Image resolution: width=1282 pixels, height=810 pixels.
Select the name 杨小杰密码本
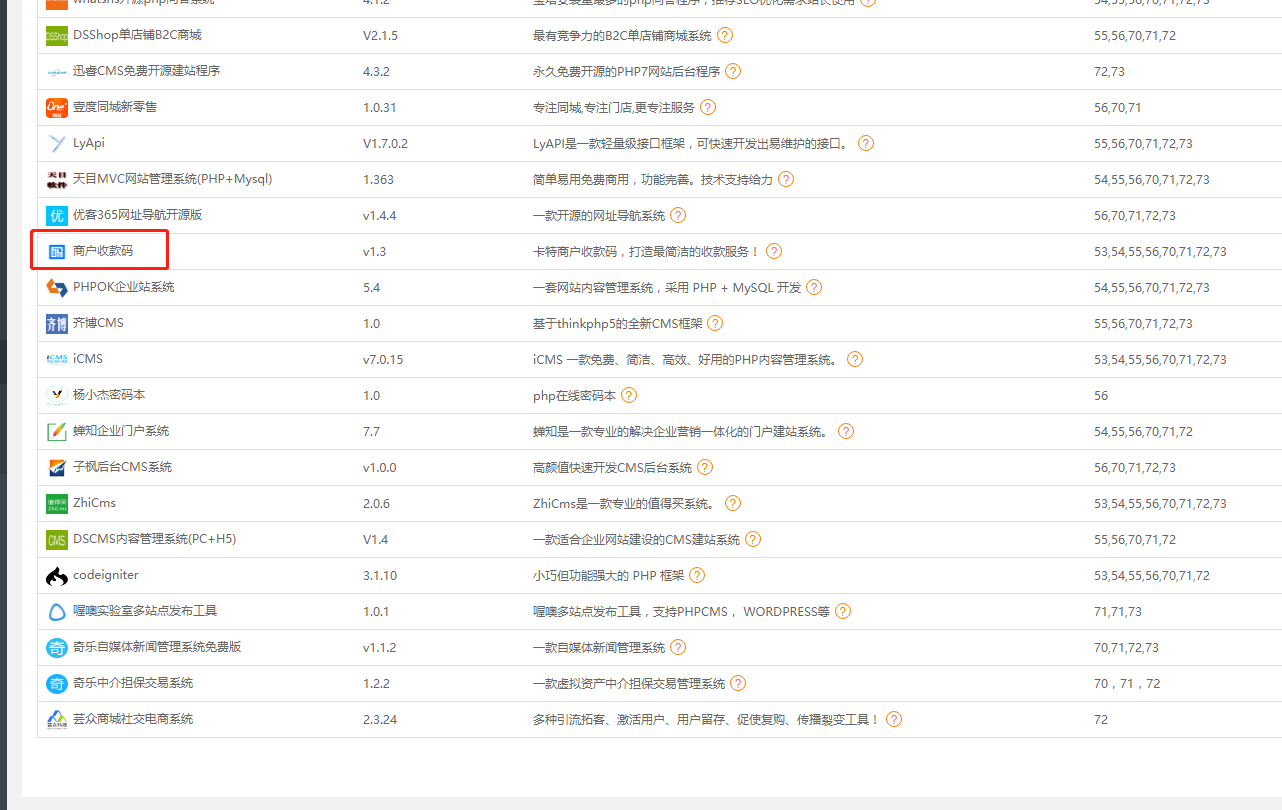pos(109,395)
